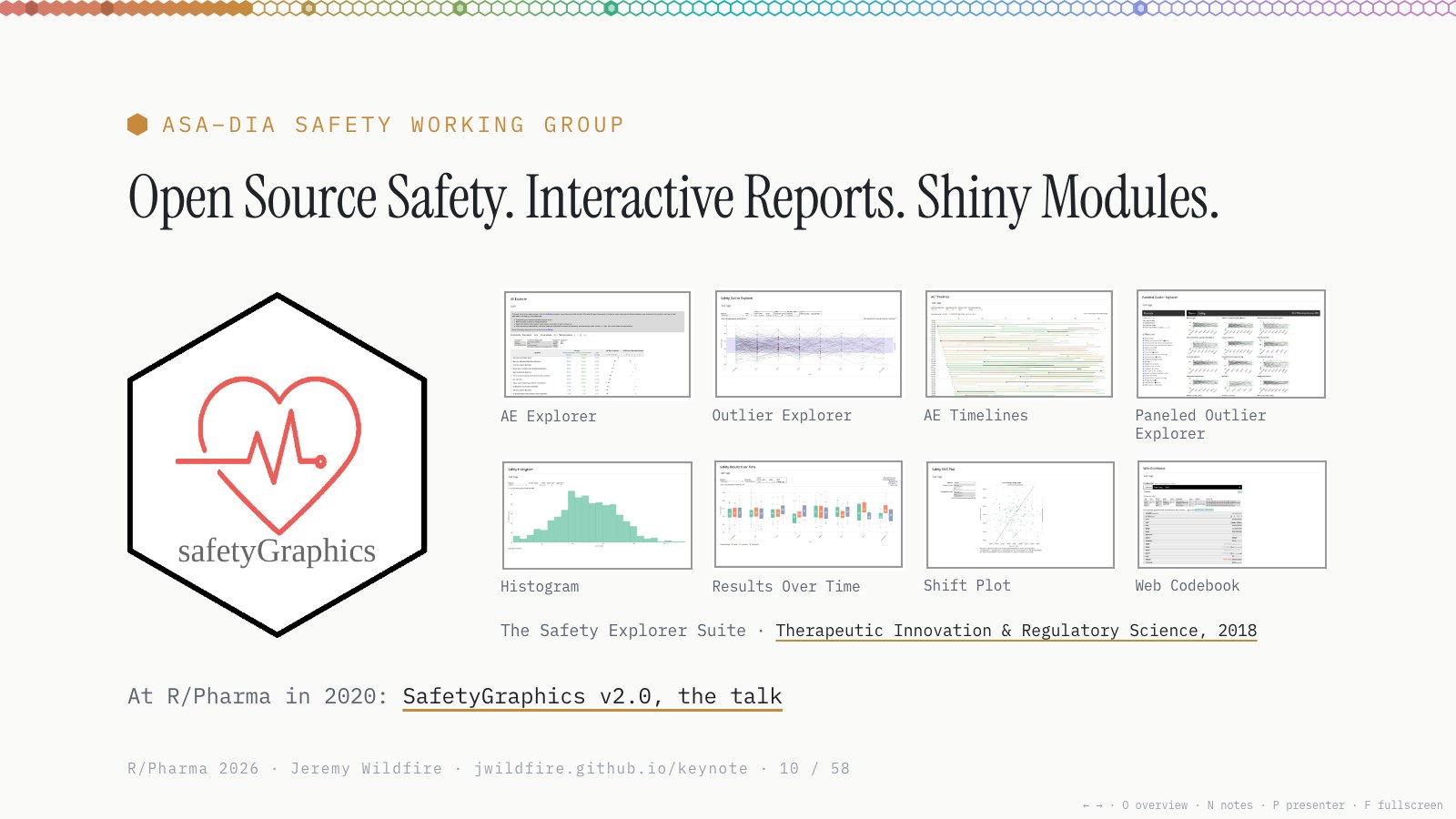The height and width of the screenshot is (819, 1456).
Task: Click 'jwildfire.github.io/keynote' in the footer
Action: (611, 768)
